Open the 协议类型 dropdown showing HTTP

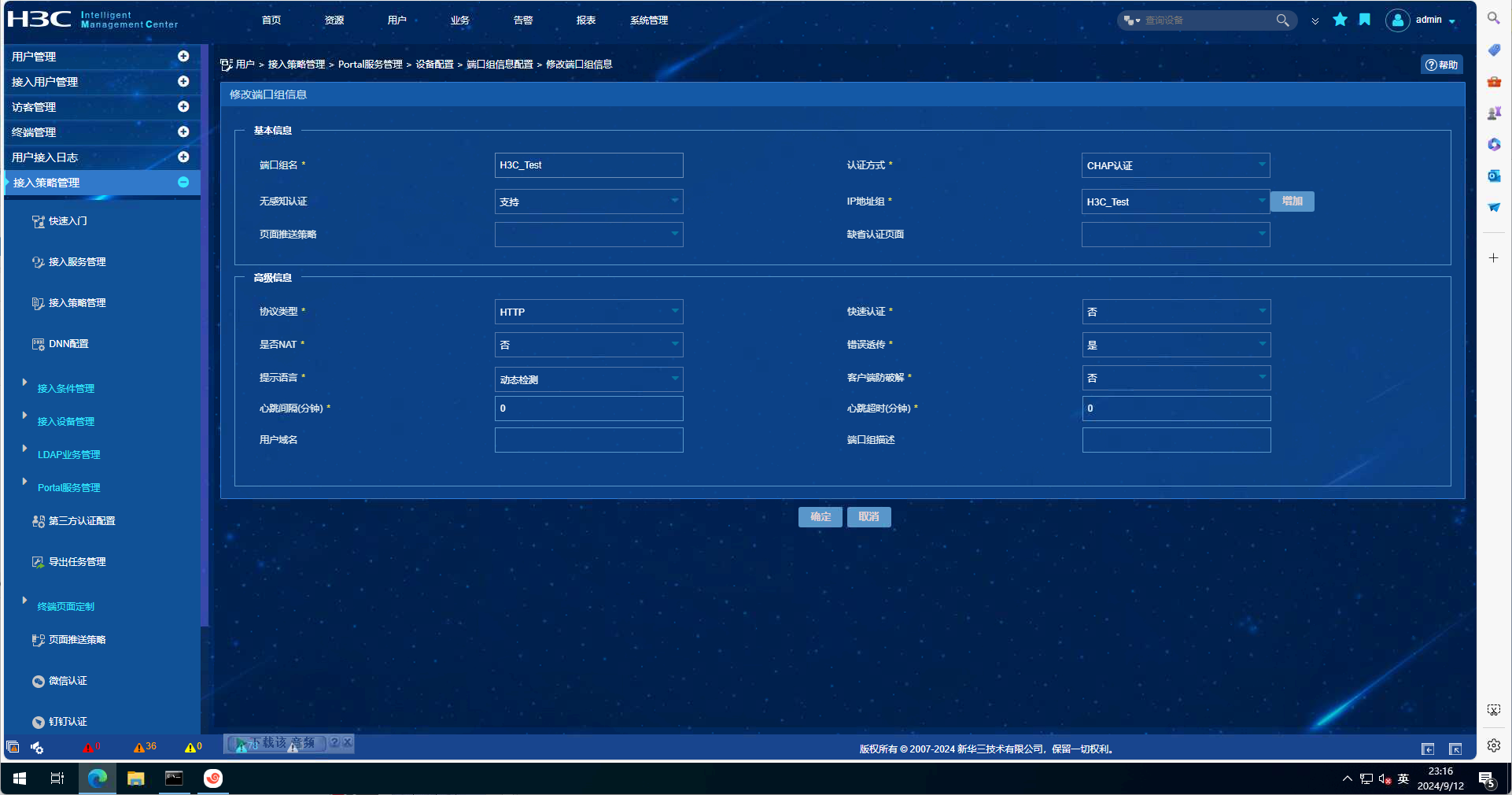pyautogui.click(x=588, y=312)
